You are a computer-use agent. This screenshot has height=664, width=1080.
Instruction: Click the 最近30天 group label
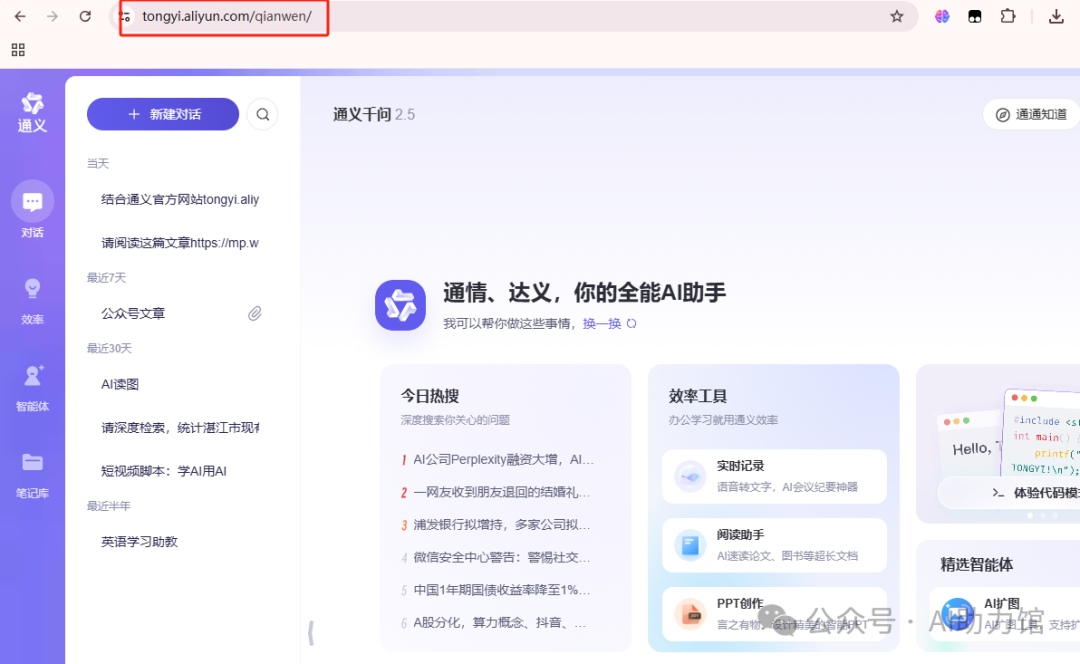(109, 349)
